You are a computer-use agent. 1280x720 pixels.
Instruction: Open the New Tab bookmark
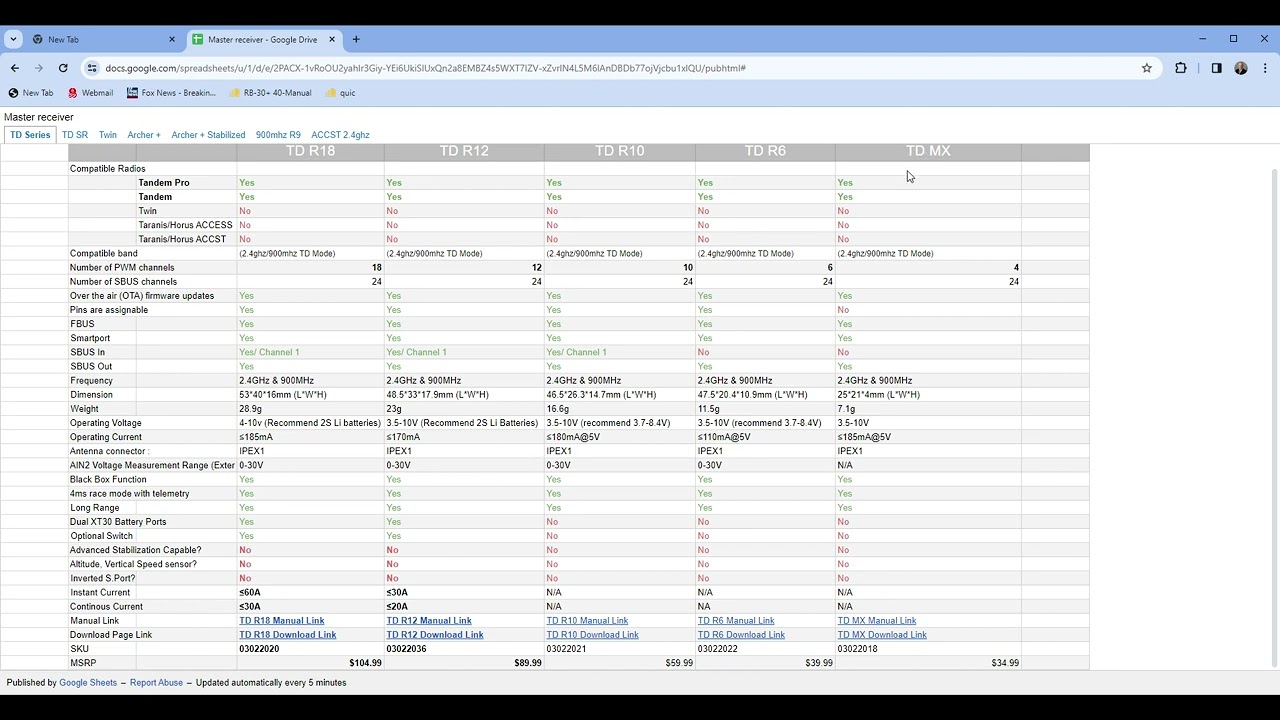[x=31, y=93]
